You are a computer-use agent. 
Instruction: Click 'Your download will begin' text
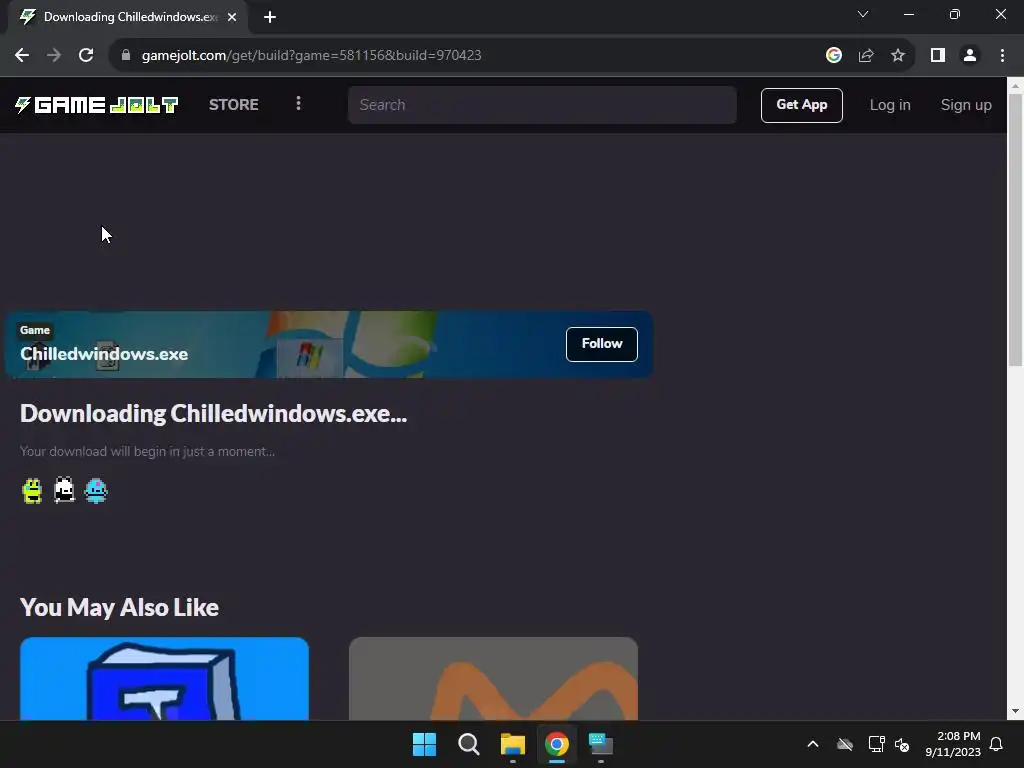point(148,451)
